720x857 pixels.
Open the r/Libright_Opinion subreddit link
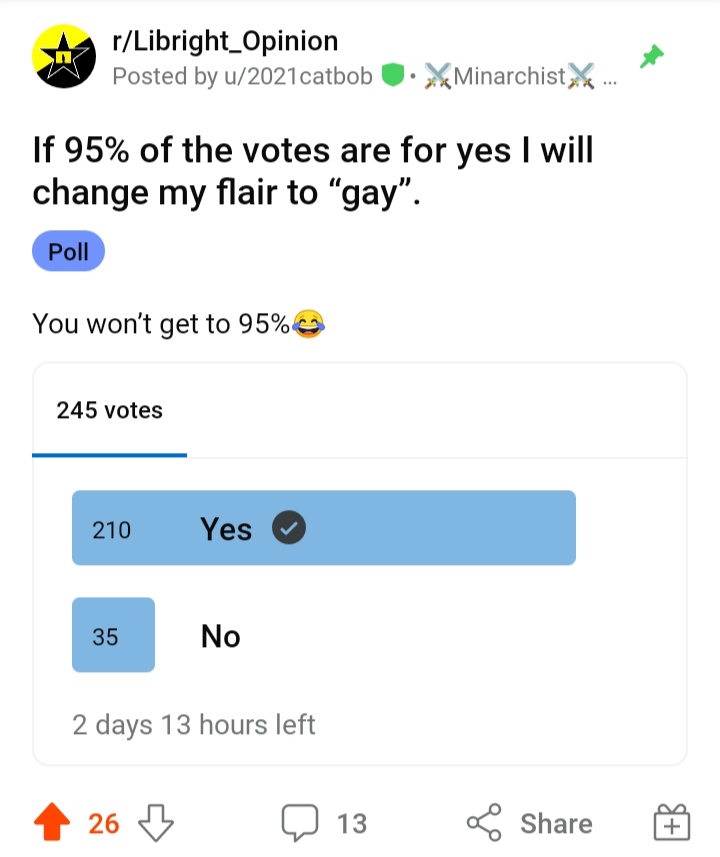click(x=225, y=42)
